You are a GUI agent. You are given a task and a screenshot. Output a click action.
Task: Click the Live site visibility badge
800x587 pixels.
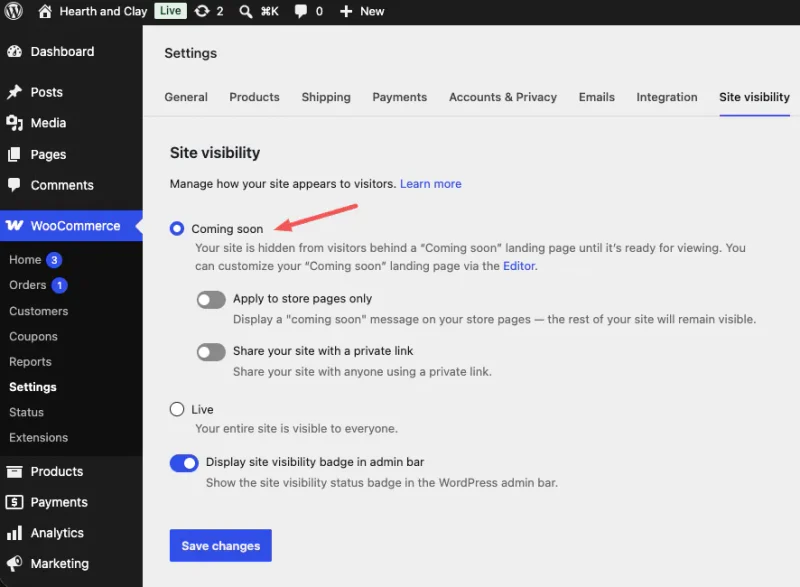pyautogui.click(x=170, y=11)
